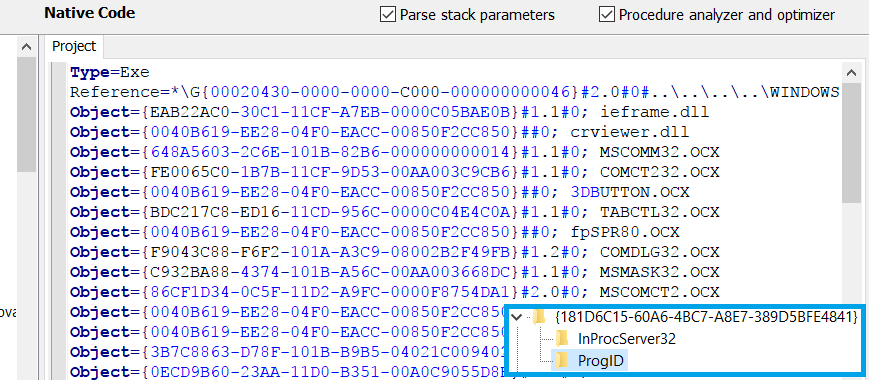Click the COMDLG32.OCX object line

click(x=394, y=252)
